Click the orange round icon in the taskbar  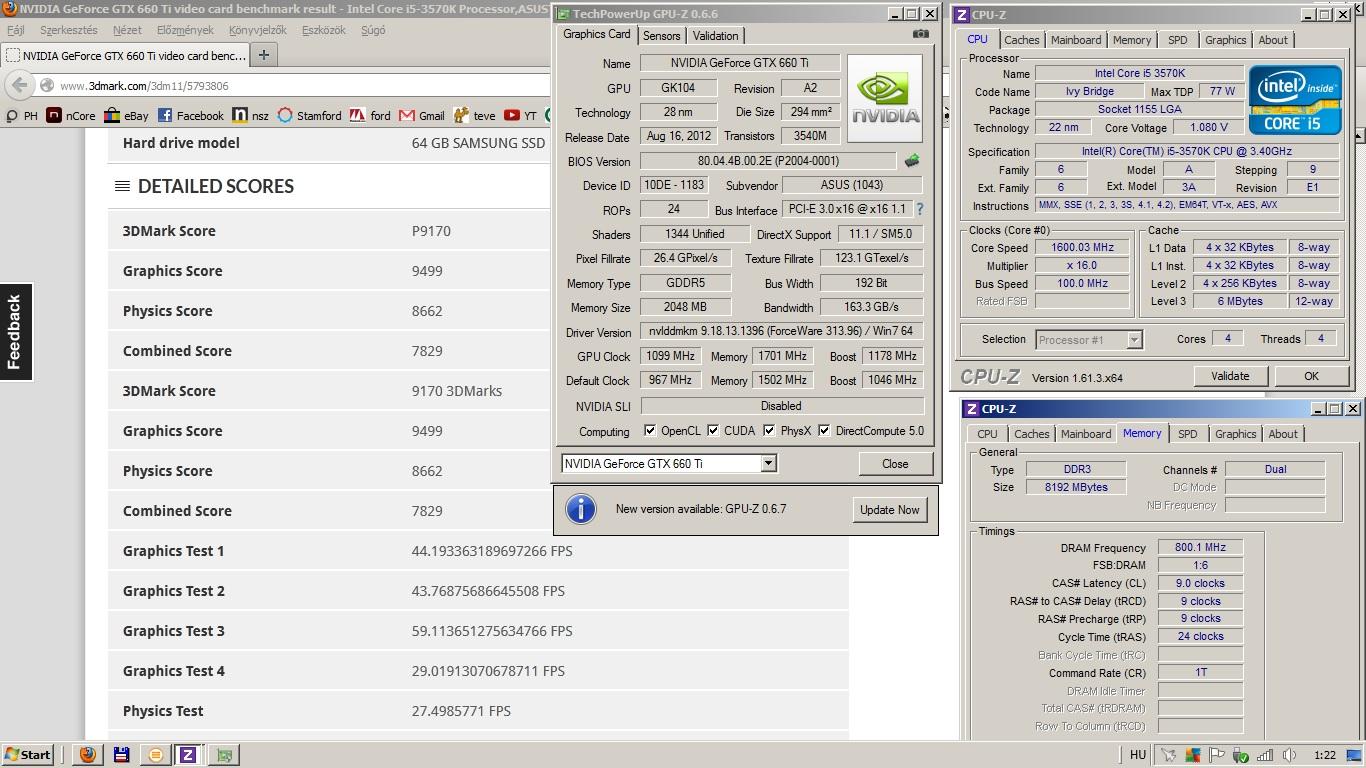155,755
